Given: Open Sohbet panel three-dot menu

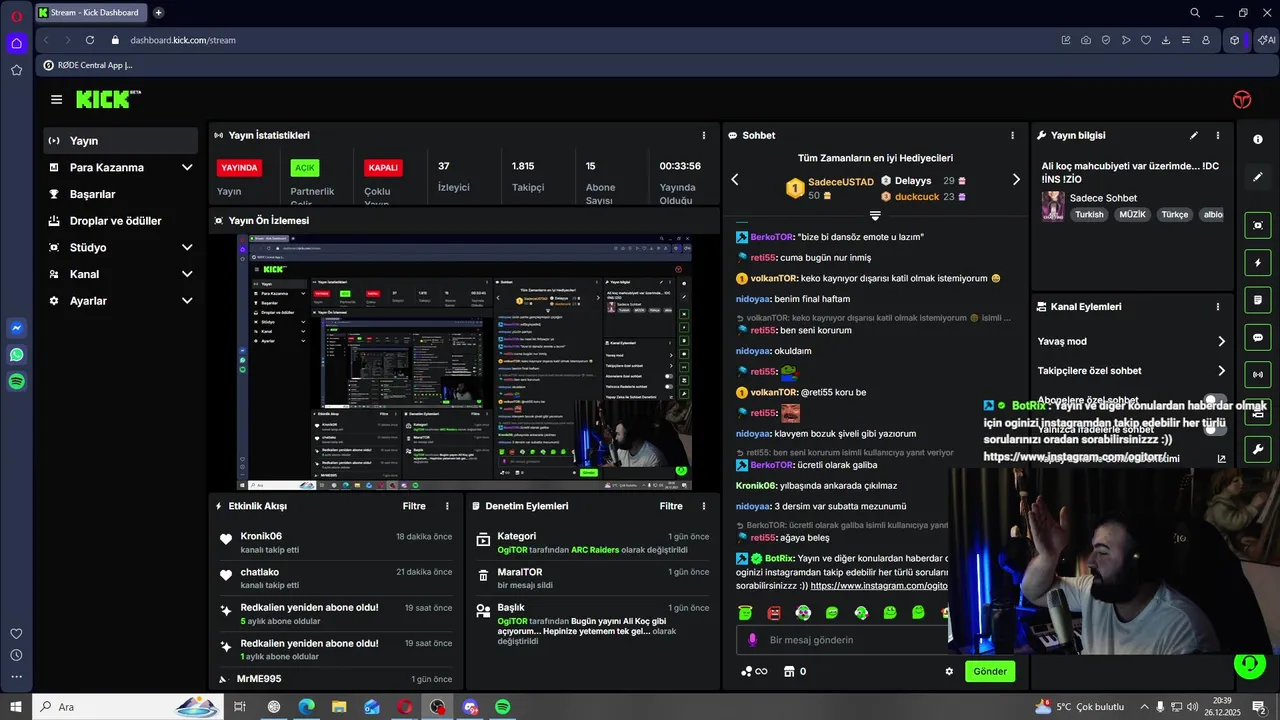Looking at the screenshot, I should click(1012, 135).
